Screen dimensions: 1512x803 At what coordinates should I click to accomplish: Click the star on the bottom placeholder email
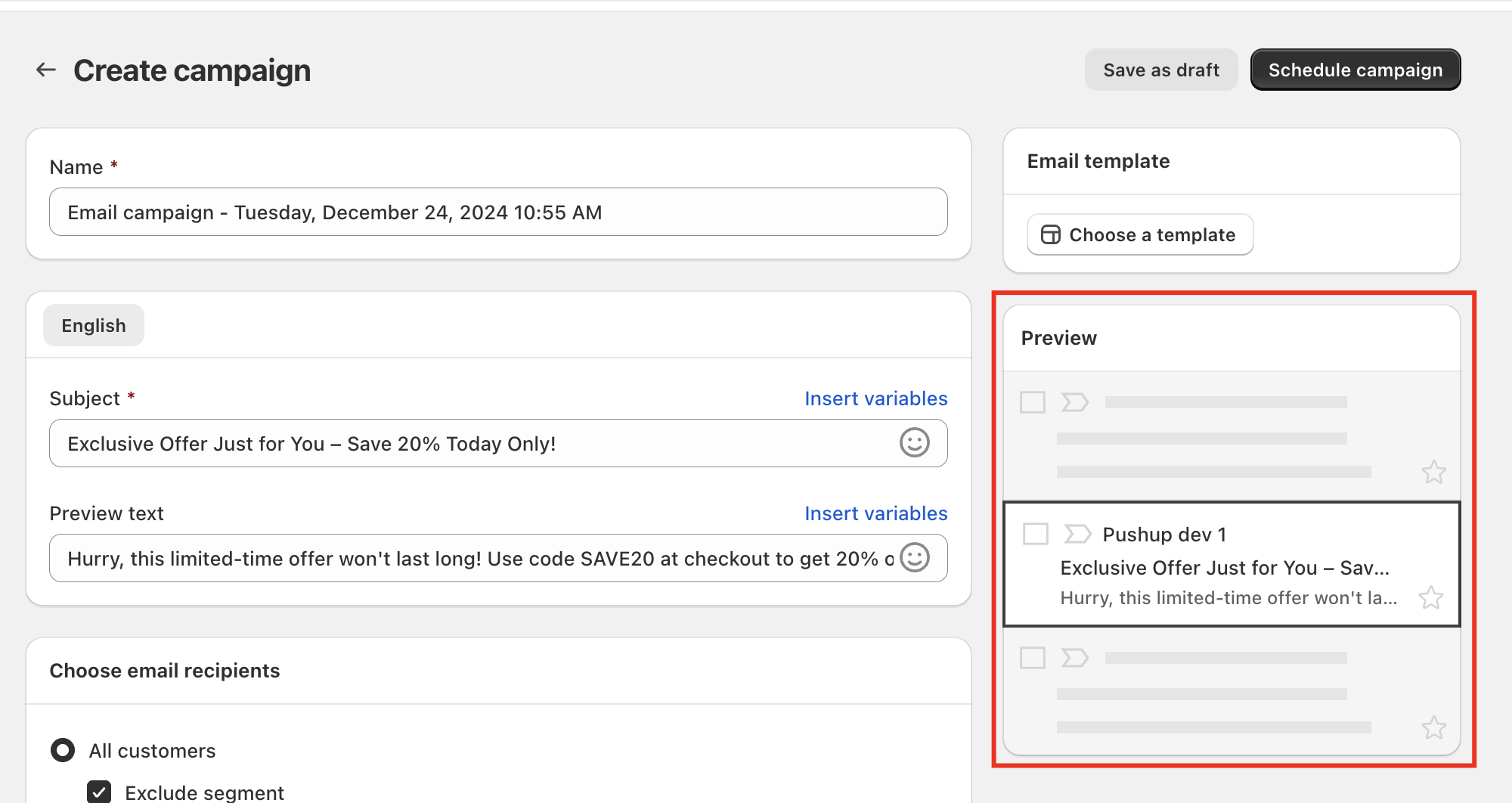[1433, 728]
